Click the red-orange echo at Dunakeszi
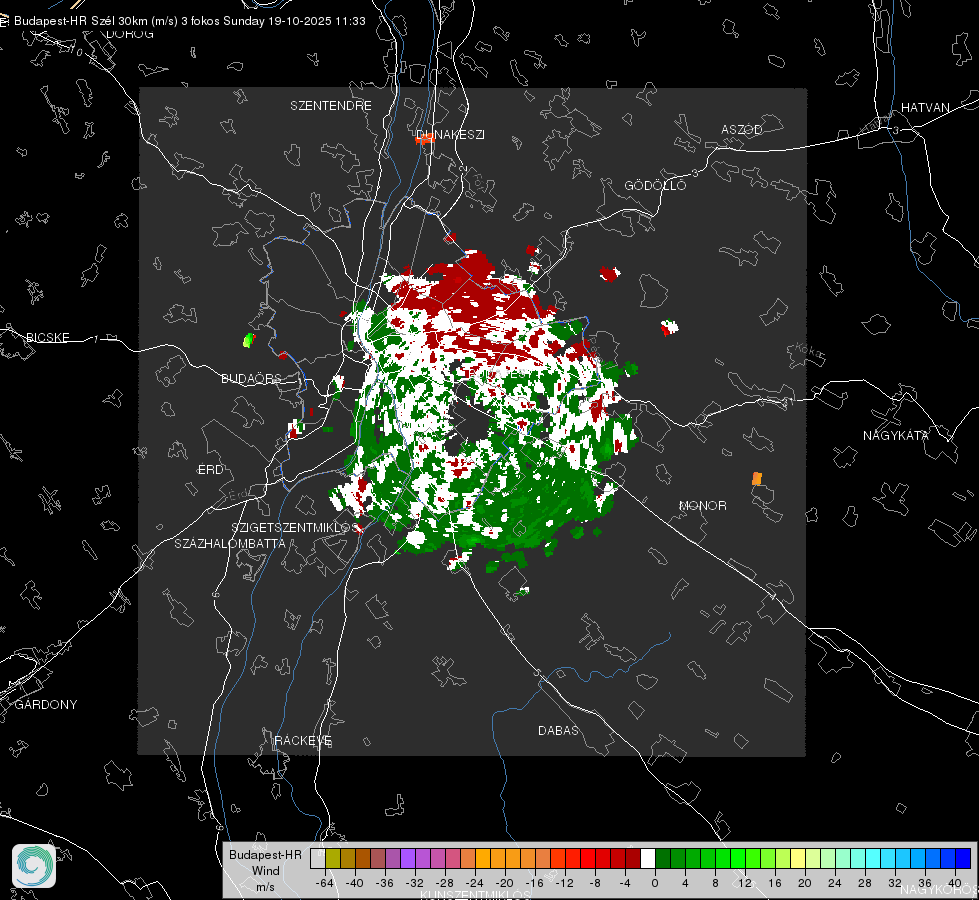Image resolution: width=979 pixels, height=900 pixels. [x=425, y=139]
